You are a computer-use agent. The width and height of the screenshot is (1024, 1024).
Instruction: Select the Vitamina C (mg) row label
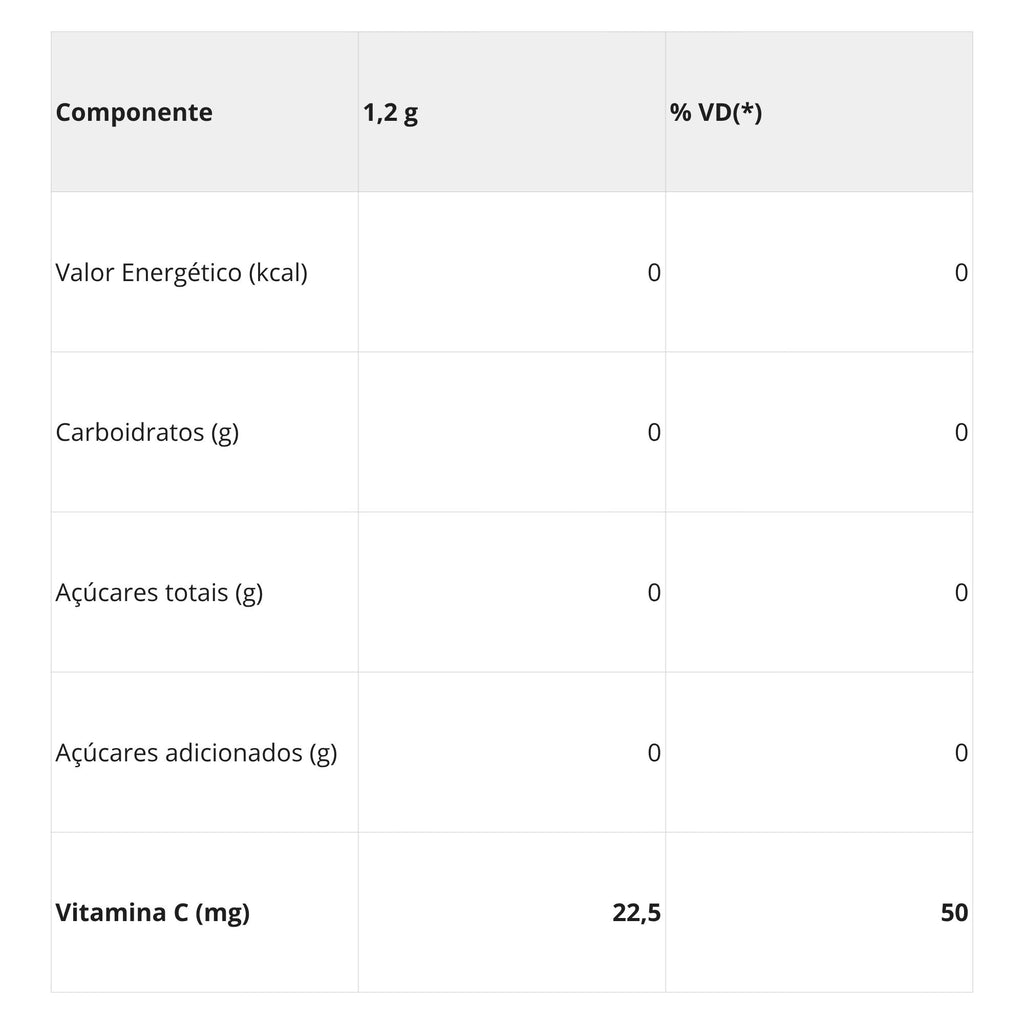[152, 913]
